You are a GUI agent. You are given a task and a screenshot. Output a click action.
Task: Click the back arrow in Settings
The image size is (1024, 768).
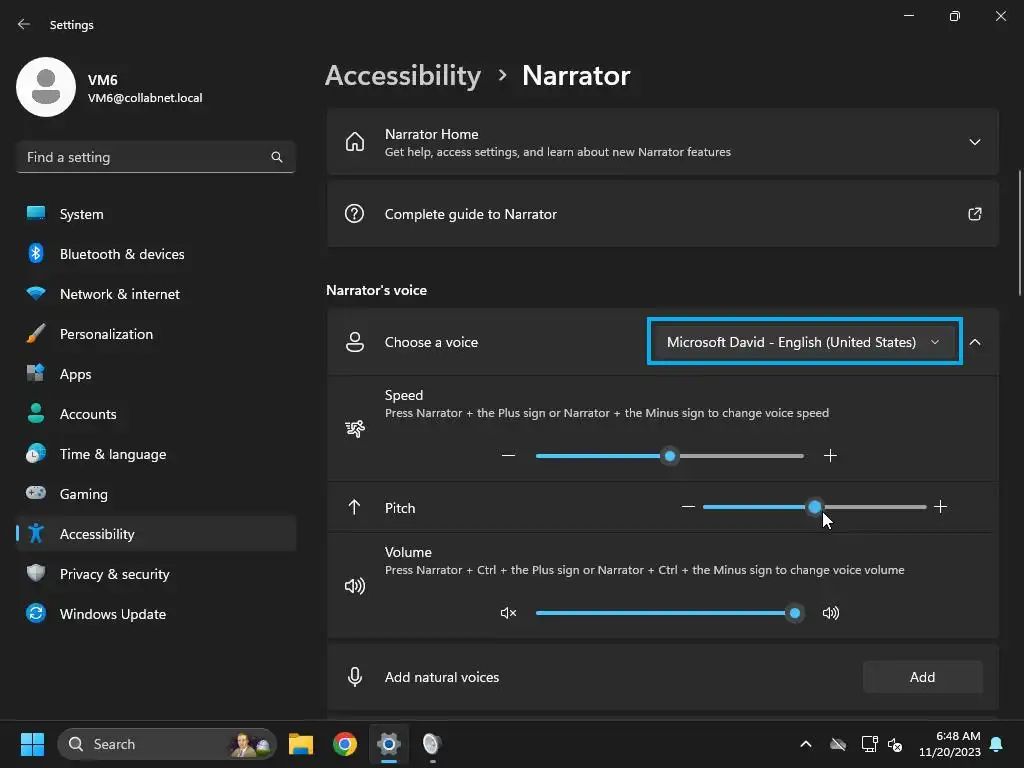coord(24,24)
